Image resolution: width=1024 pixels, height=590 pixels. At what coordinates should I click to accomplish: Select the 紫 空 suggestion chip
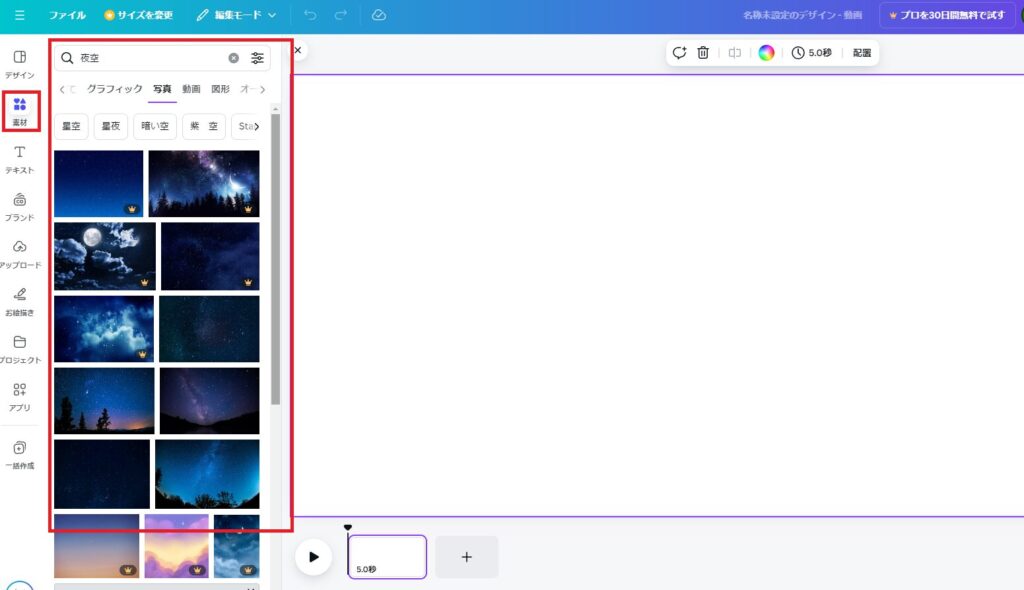point(204,126)
